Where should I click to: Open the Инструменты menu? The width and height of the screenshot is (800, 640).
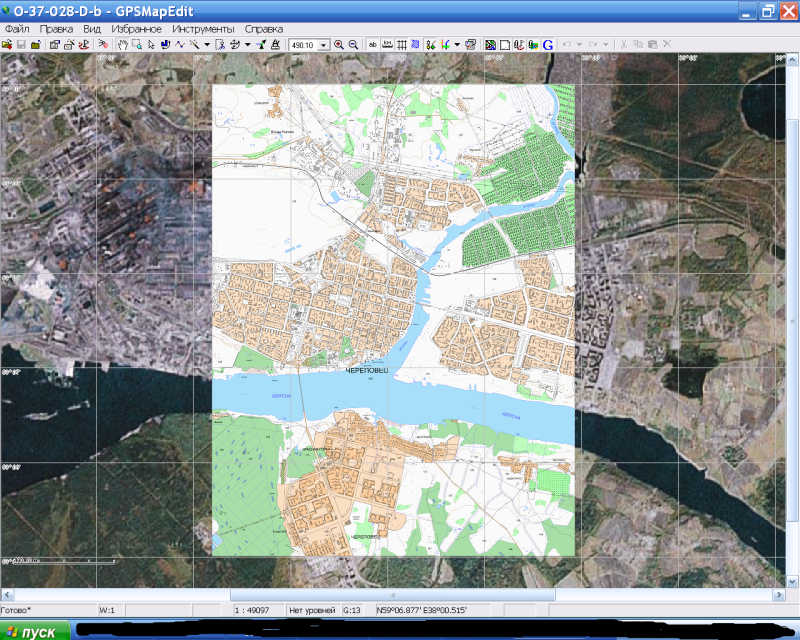[x=203, y=30]
